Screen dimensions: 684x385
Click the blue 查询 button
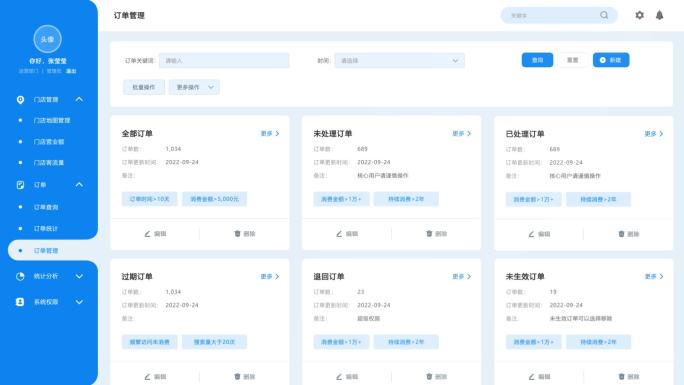click(x=537, y=60)
